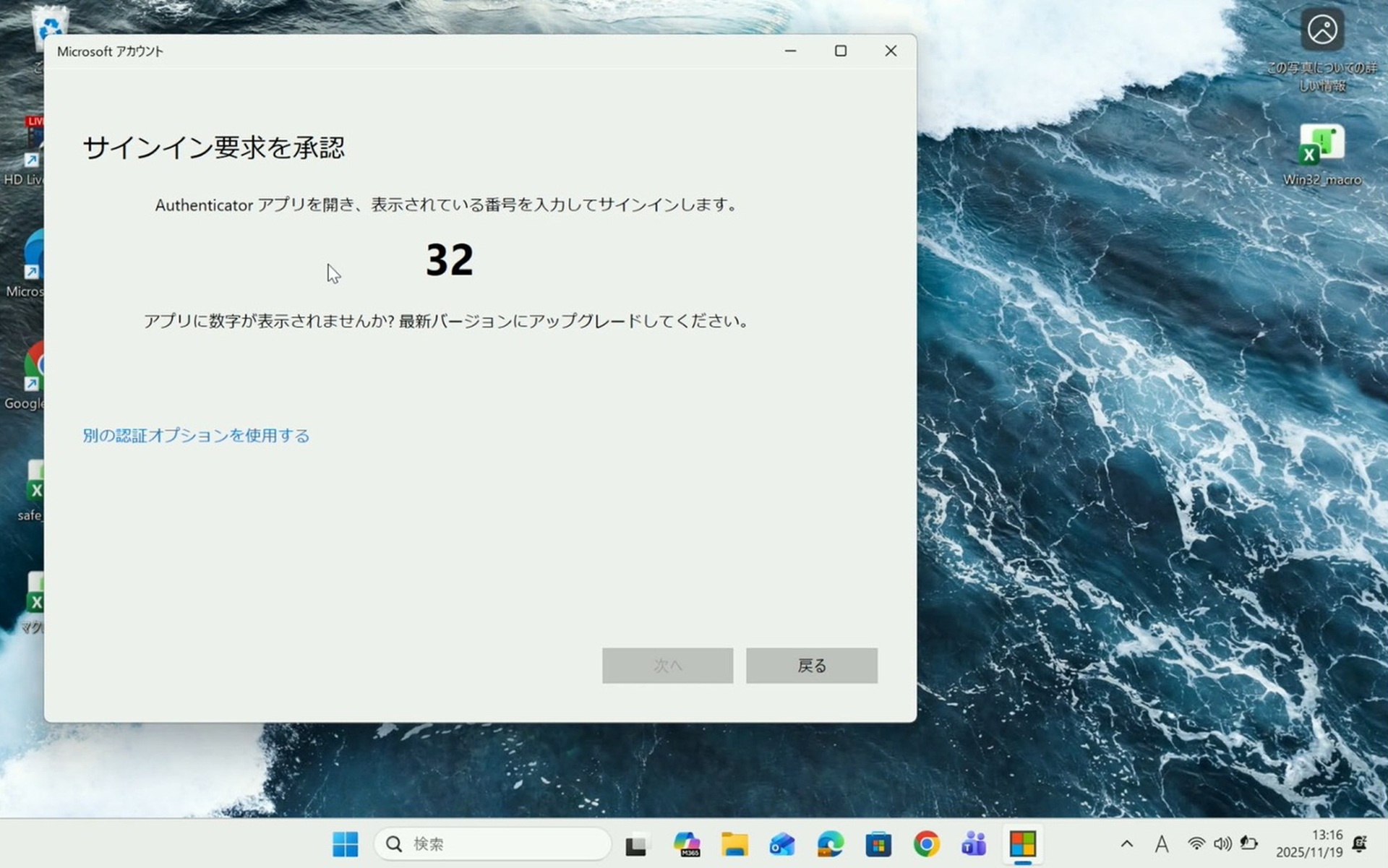Launch Microsoft Edge from the taskbar

[830, 843]
